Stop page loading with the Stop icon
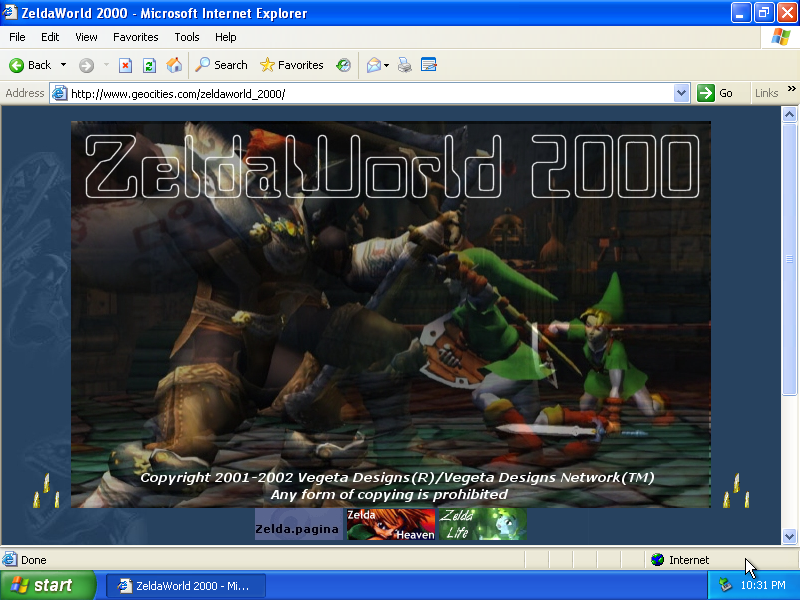 click(x=125, y=65)
